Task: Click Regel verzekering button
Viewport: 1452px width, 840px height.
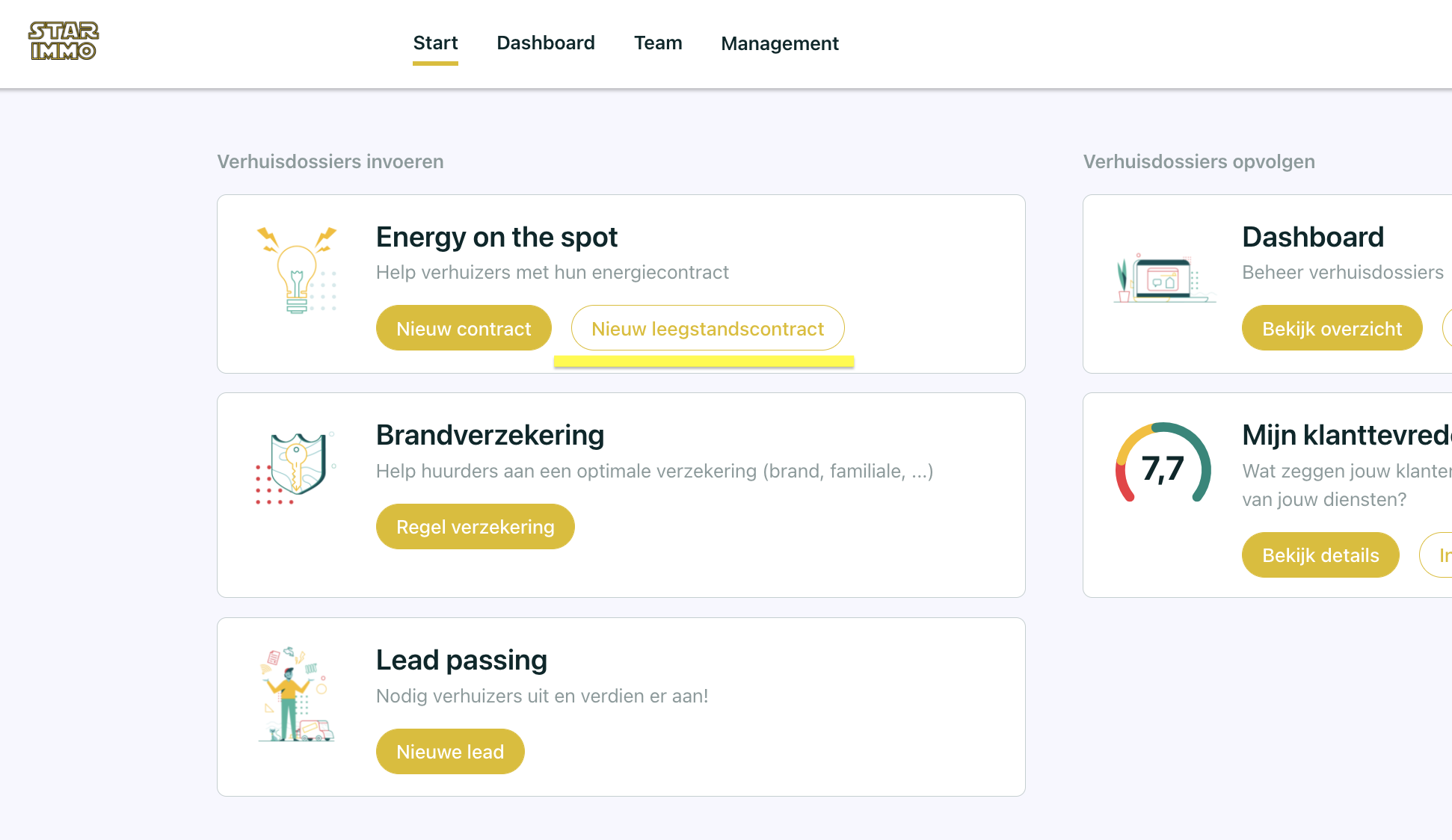Action: (x=476, y=527)
